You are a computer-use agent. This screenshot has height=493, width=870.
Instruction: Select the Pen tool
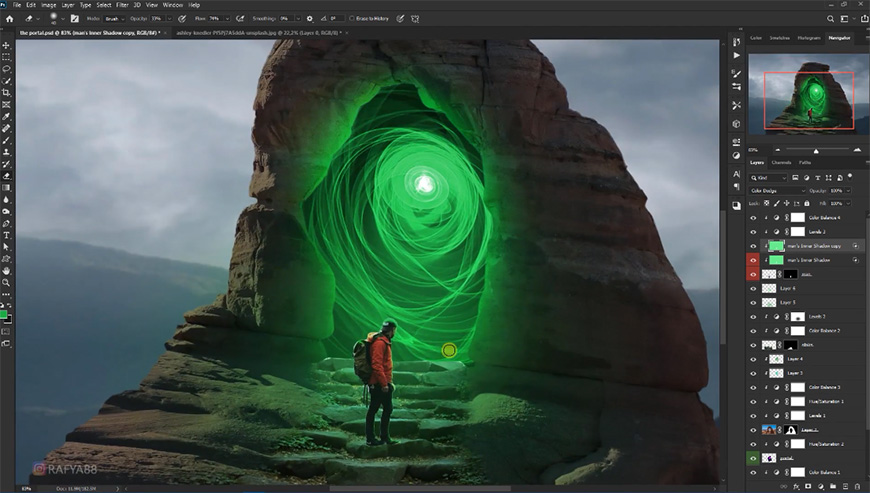coord(6,223)
